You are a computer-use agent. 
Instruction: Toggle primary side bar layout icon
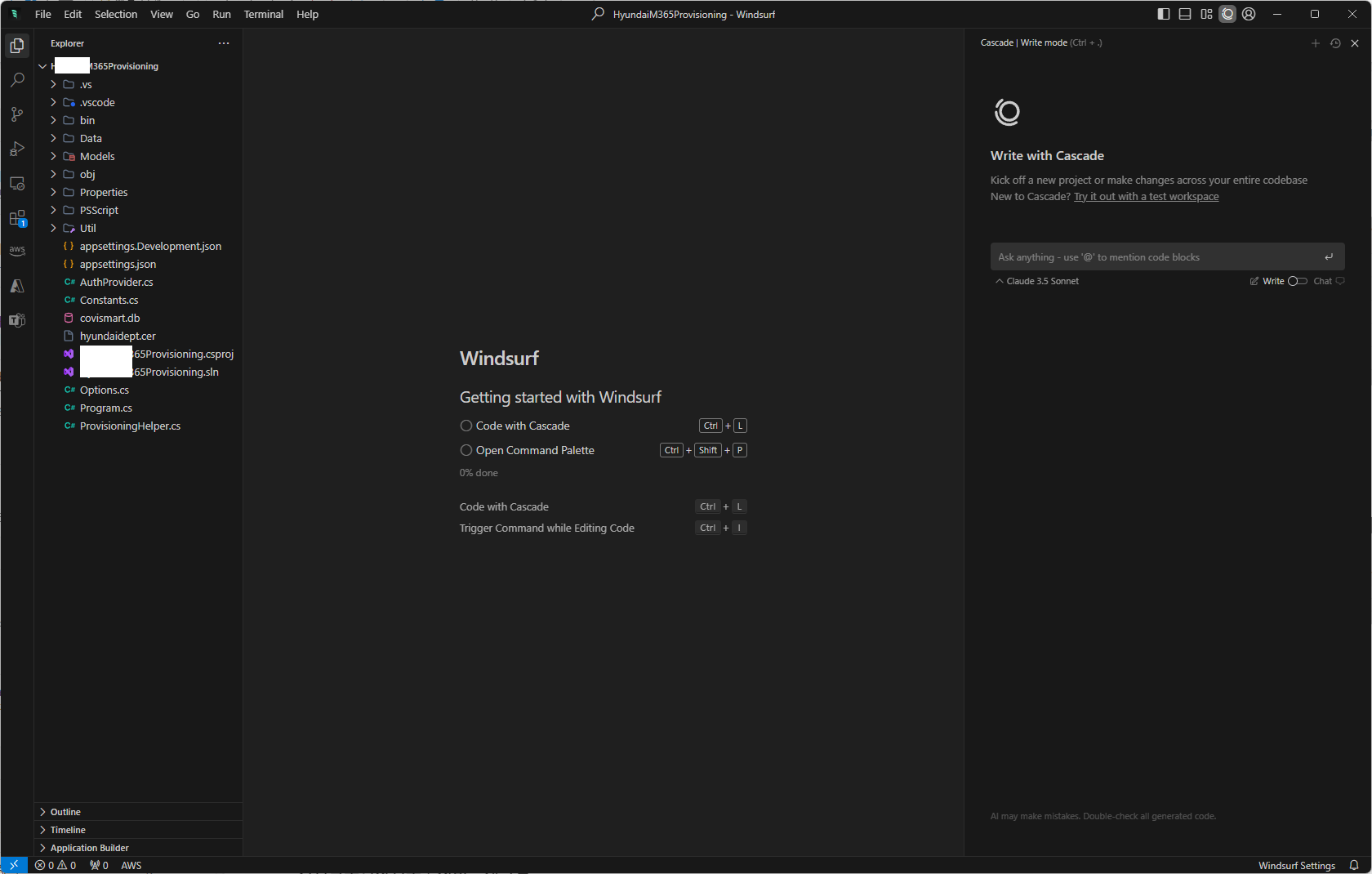1164,14
